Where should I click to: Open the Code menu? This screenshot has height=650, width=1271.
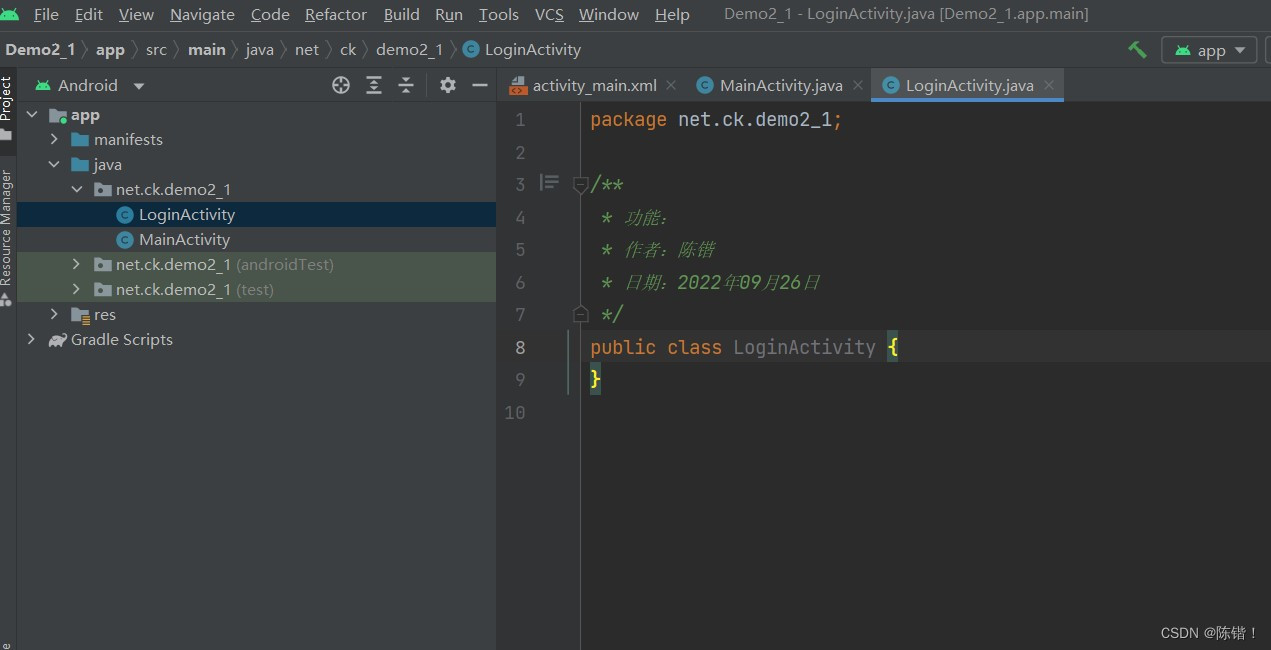coord(270,14)
